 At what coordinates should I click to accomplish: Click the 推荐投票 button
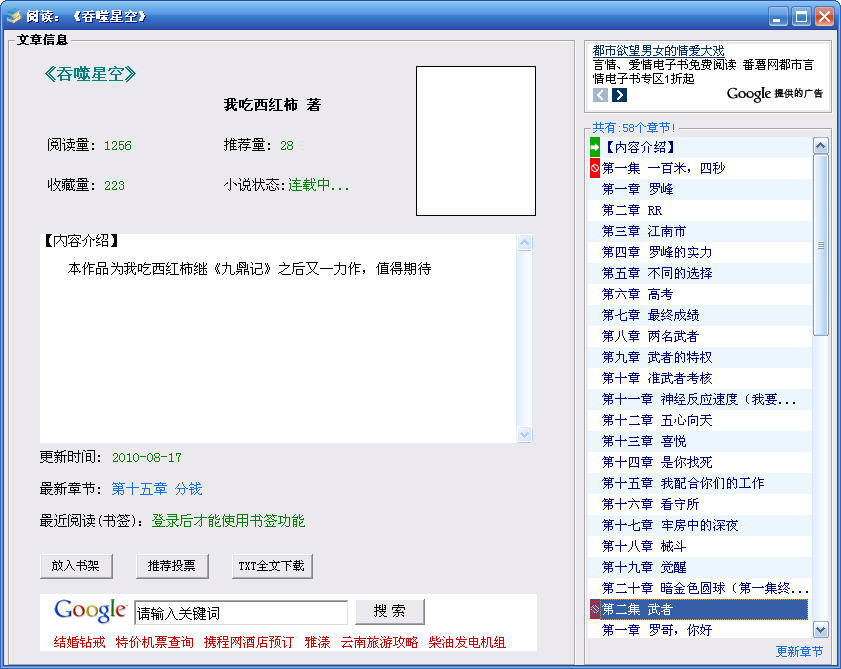(x=172, y=566)
